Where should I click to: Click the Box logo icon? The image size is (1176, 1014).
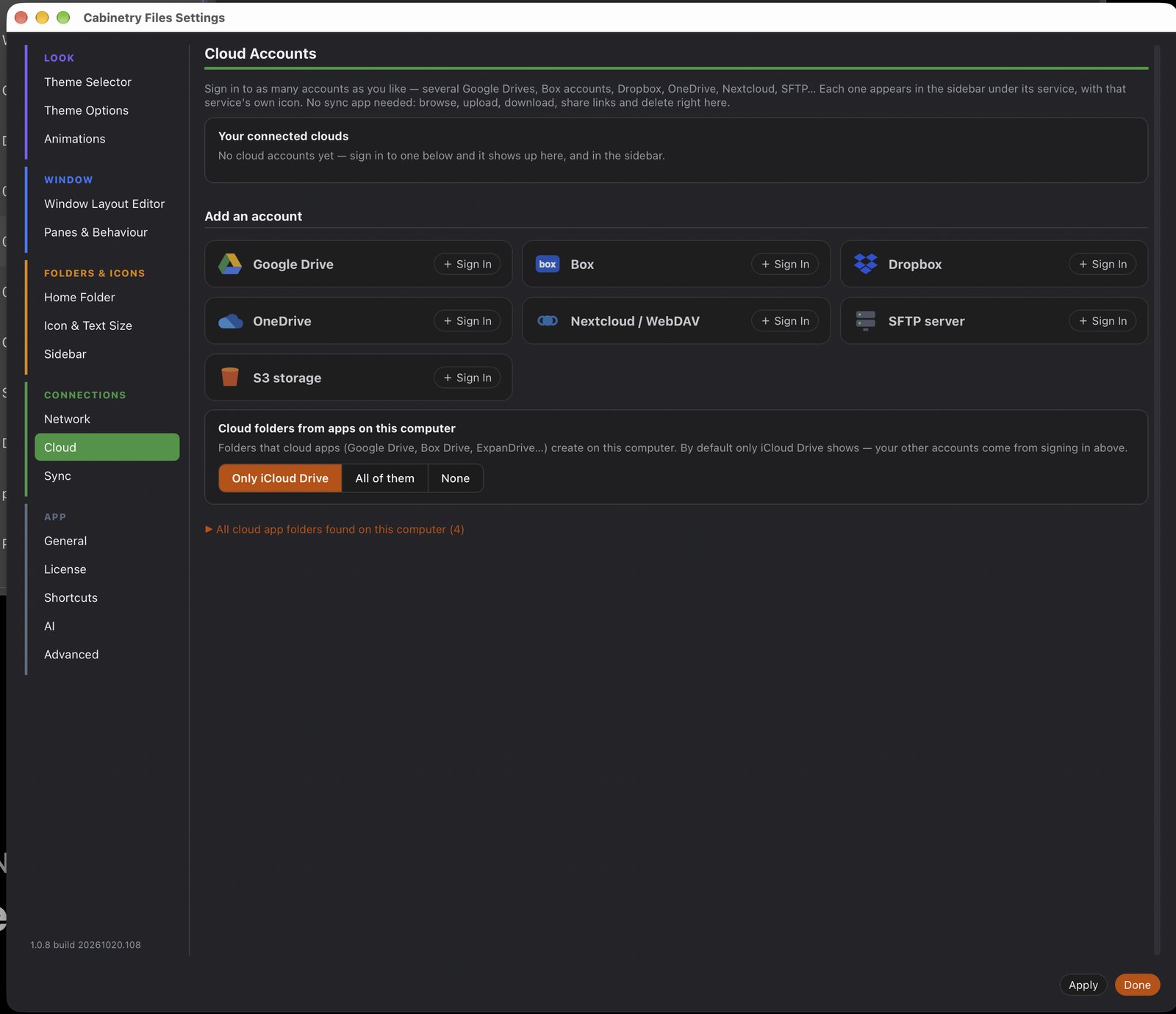548,264
